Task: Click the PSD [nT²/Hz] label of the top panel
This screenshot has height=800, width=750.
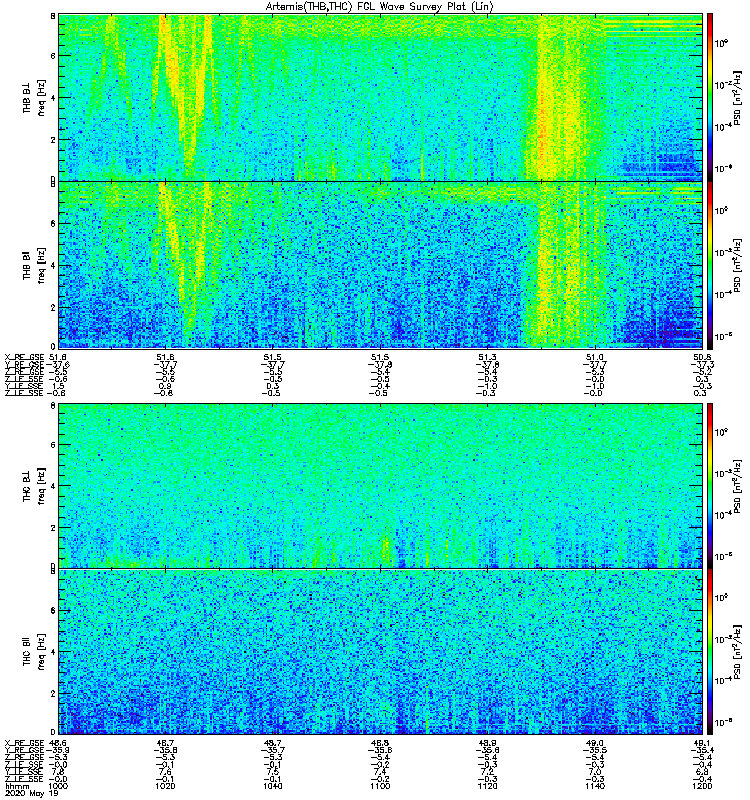Action: pyautogui.click(x=737, y=97)
